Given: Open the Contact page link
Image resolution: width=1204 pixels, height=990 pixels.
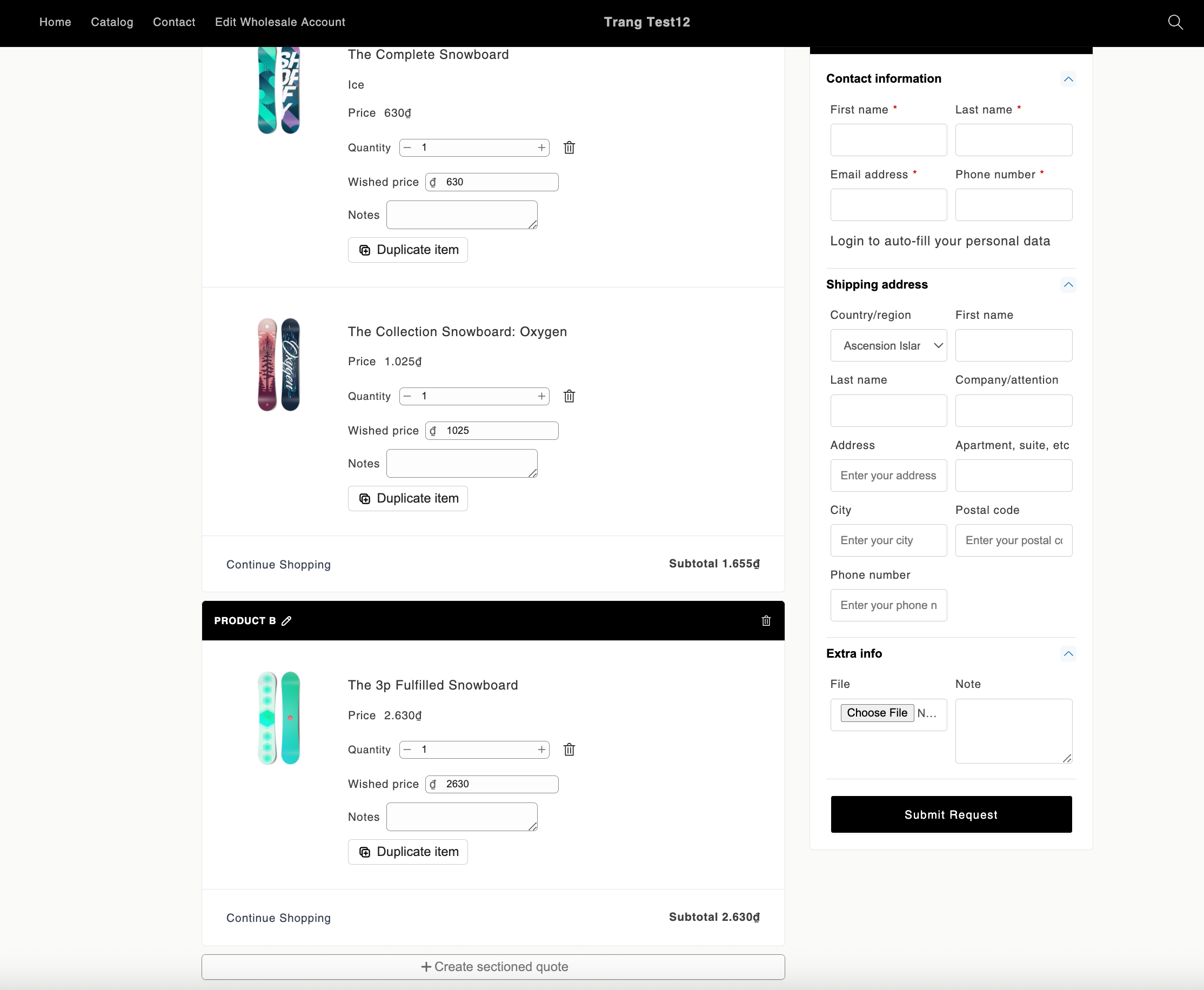Looking at the screenshot, I should click(174, 22).
